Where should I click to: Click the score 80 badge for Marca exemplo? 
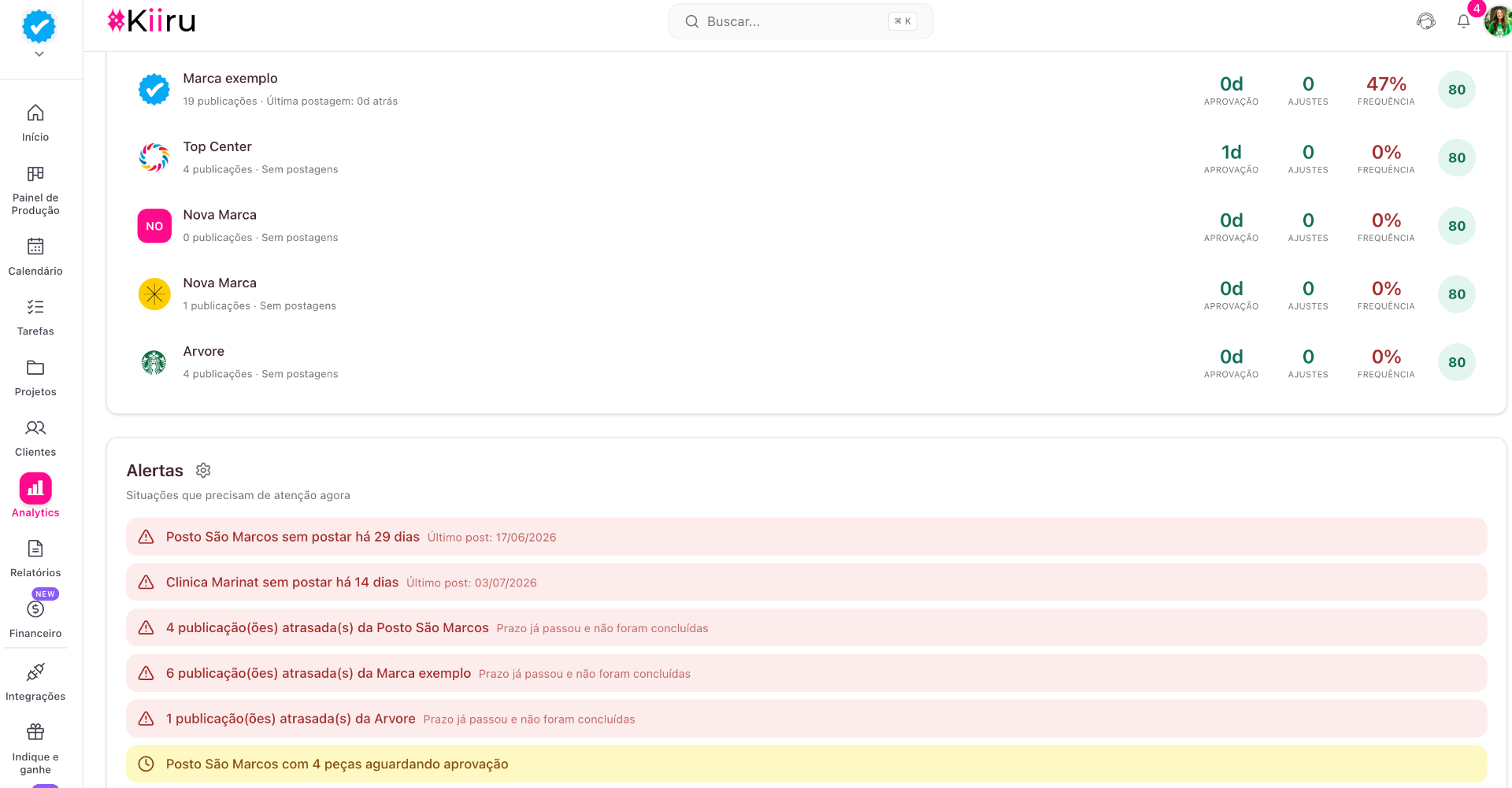click(x=1457, y=90)
